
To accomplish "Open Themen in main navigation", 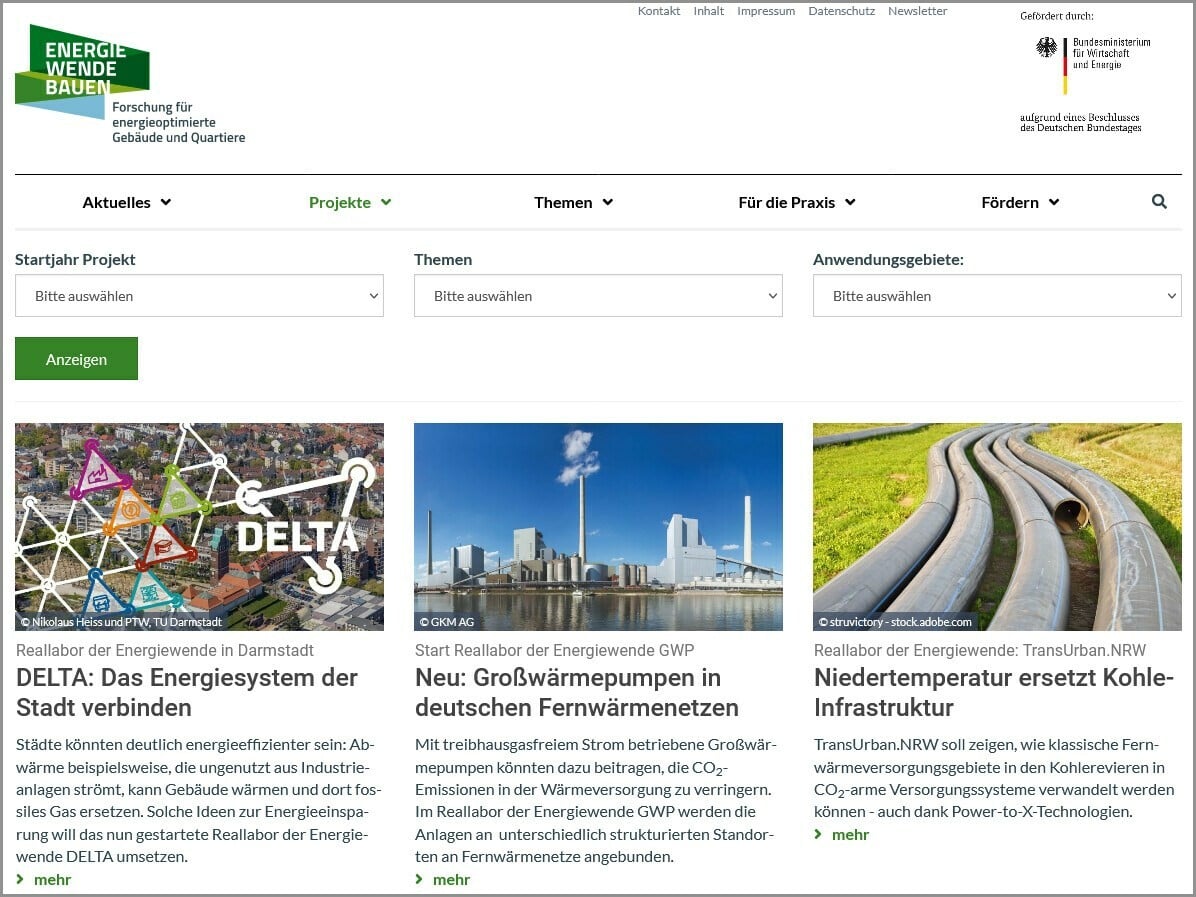I will click(563, 202).
